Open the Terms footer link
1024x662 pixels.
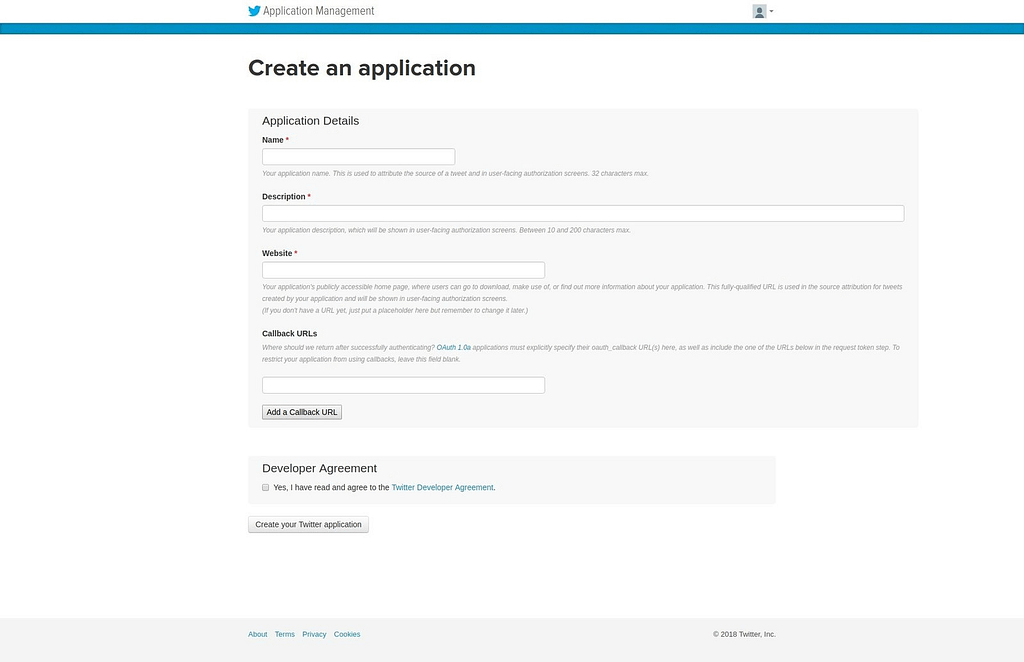click(285, 635)
